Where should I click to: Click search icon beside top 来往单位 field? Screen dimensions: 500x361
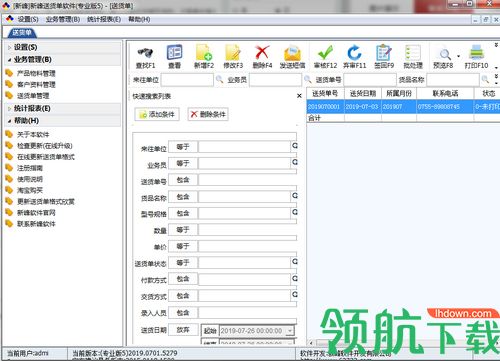pos(220,79)
